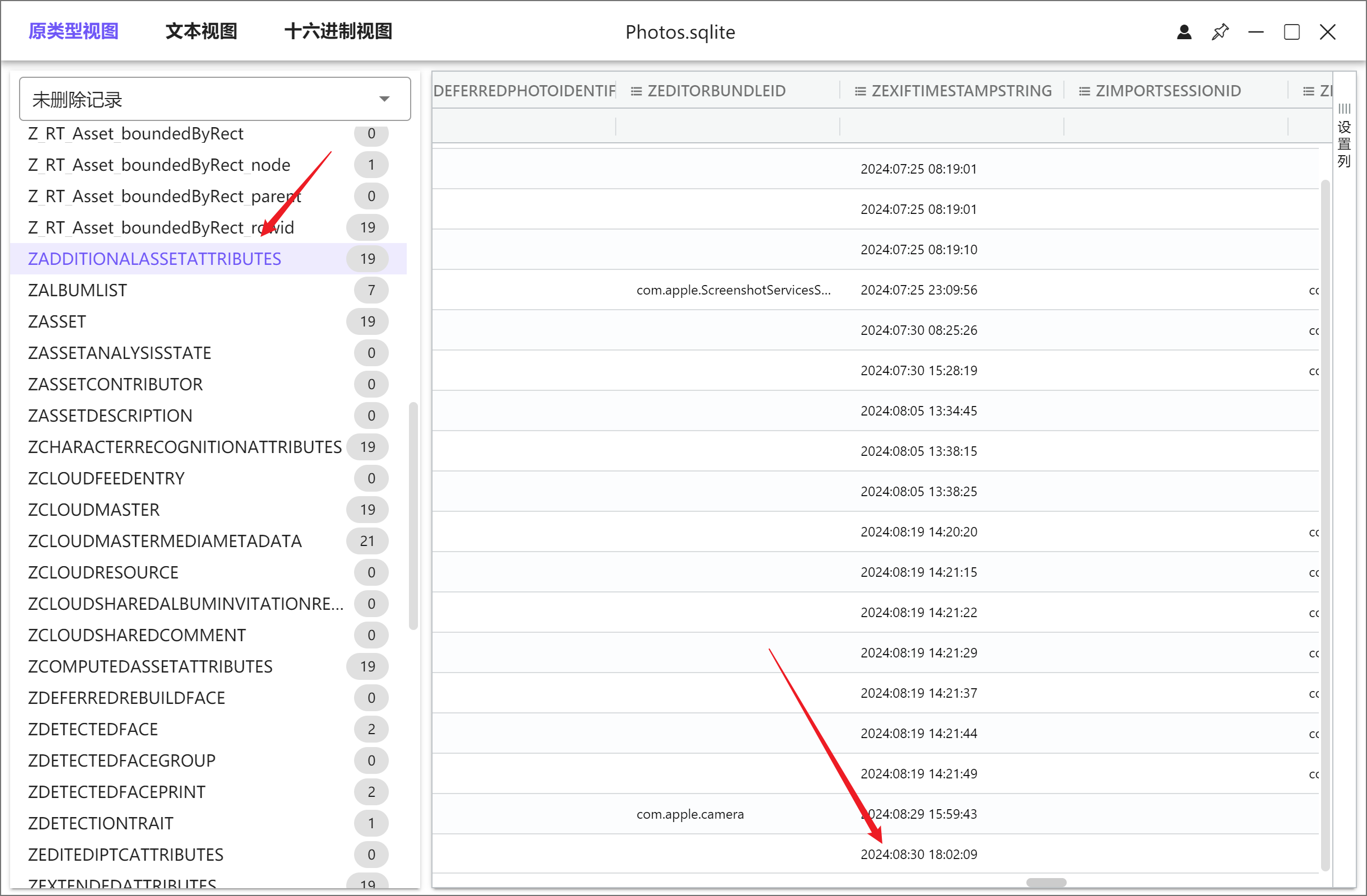
Task: Open the ZALBUMLIST table
Action: [x=77, y=290]
